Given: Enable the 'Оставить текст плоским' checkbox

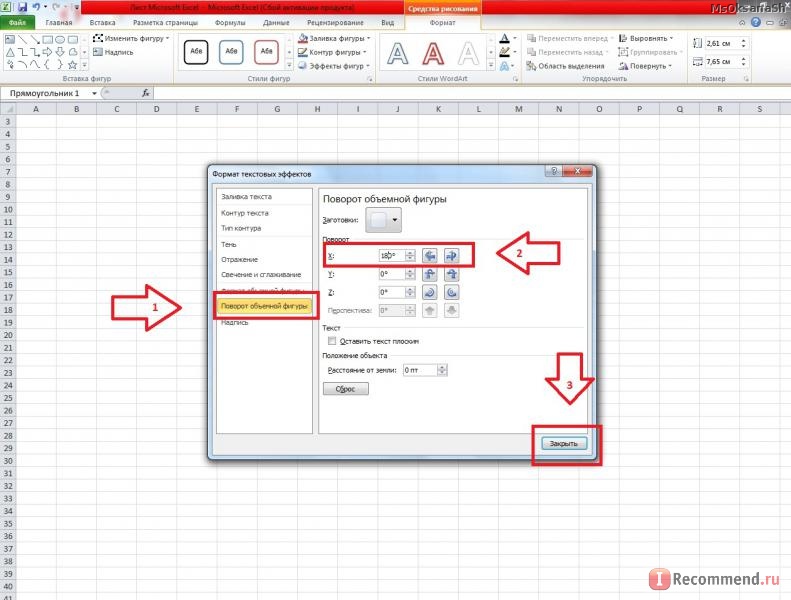Looking at the screenshot, I should (332, 341).
